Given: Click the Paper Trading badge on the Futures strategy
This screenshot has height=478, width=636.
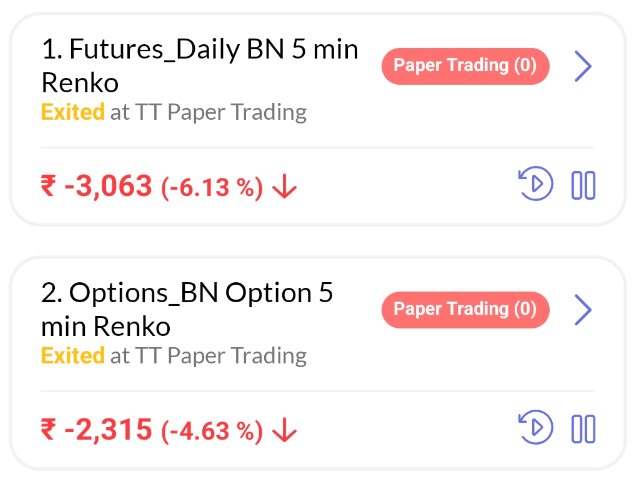Looking at the screenshot, I should click(x=465, y=66).
